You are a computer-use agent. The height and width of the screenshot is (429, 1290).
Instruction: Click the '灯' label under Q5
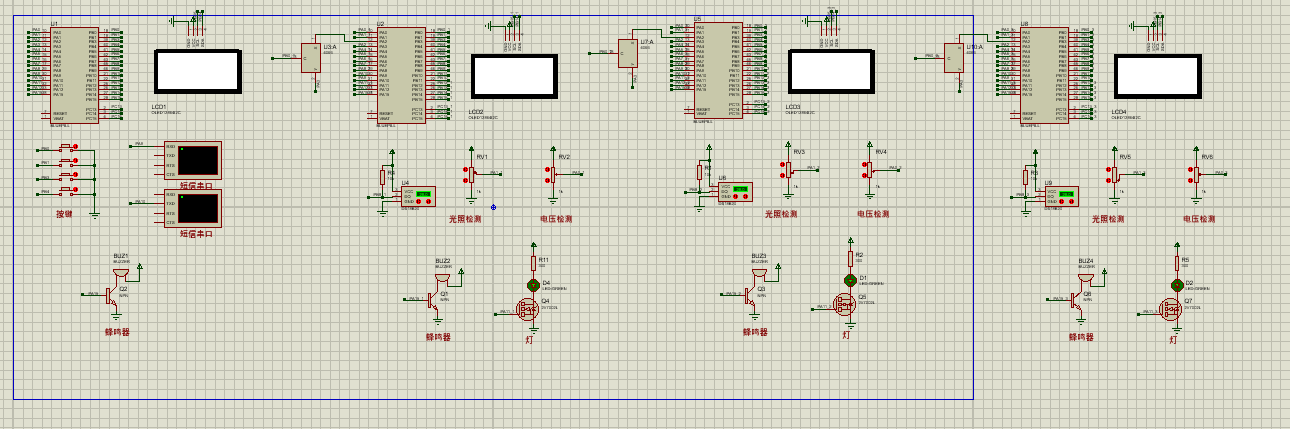point(847,335)
